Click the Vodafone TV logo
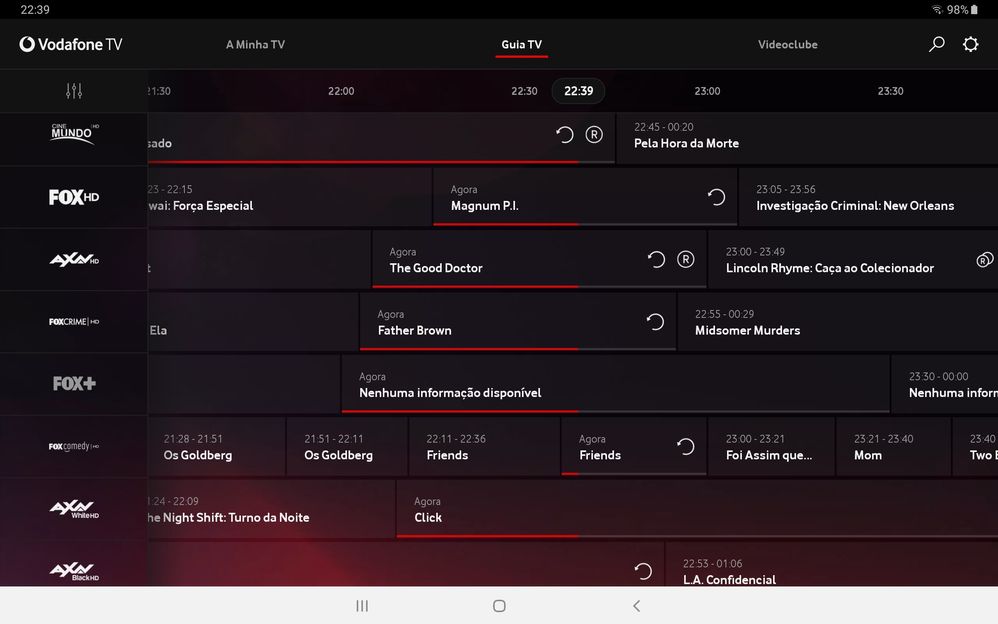Screen dimensions: 998x624 (x=70, y=44)
